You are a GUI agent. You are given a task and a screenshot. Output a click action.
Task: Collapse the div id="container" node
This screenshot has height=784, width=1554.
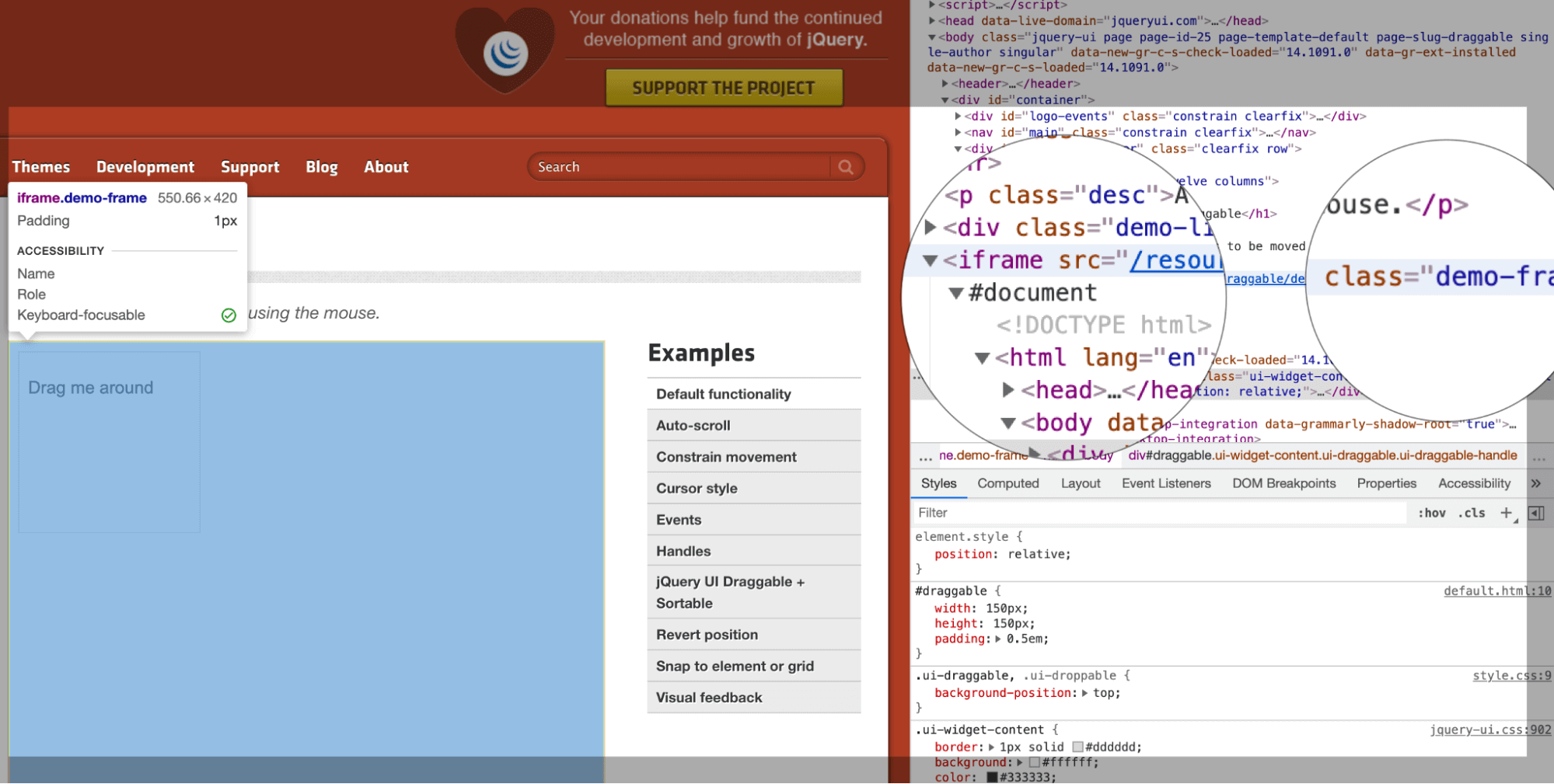(945, 100)
